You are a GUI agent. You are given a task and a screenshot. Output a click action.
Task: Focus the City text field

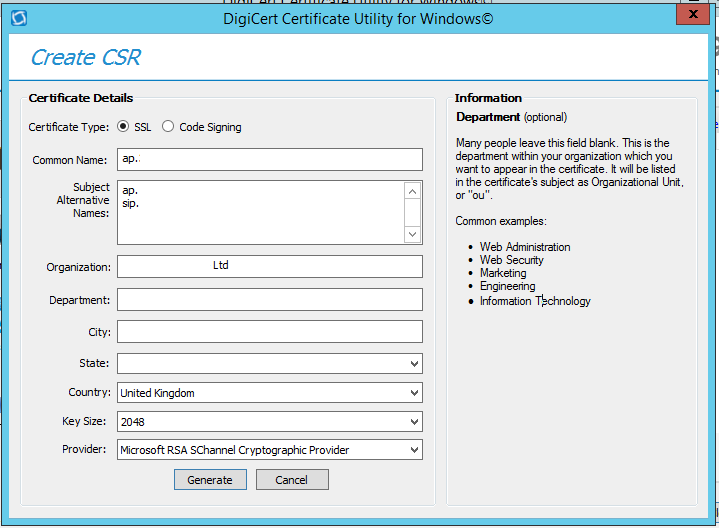click(x=270, y=331)
